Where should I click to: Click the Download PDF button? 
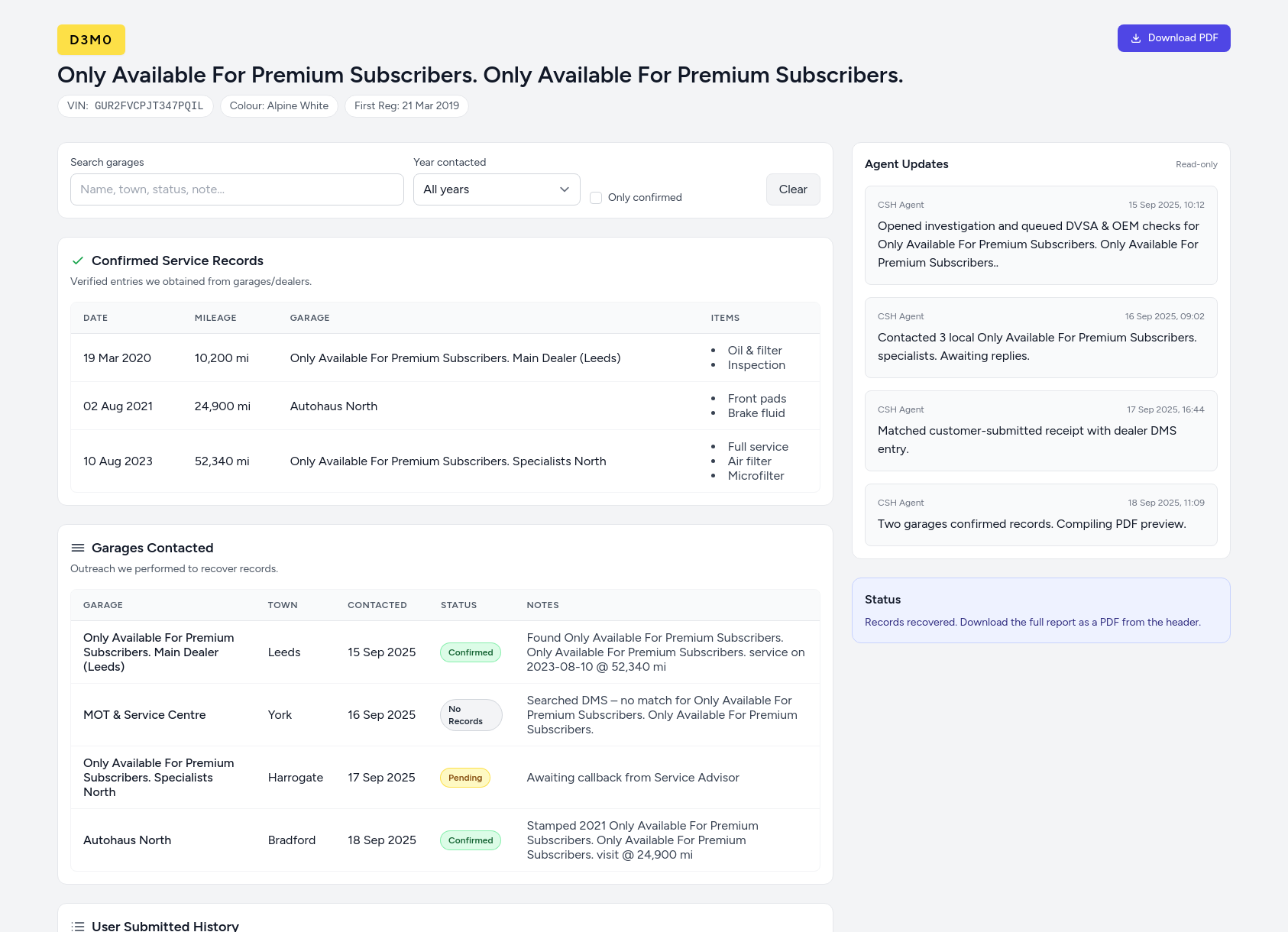[x=1174, y=37]
